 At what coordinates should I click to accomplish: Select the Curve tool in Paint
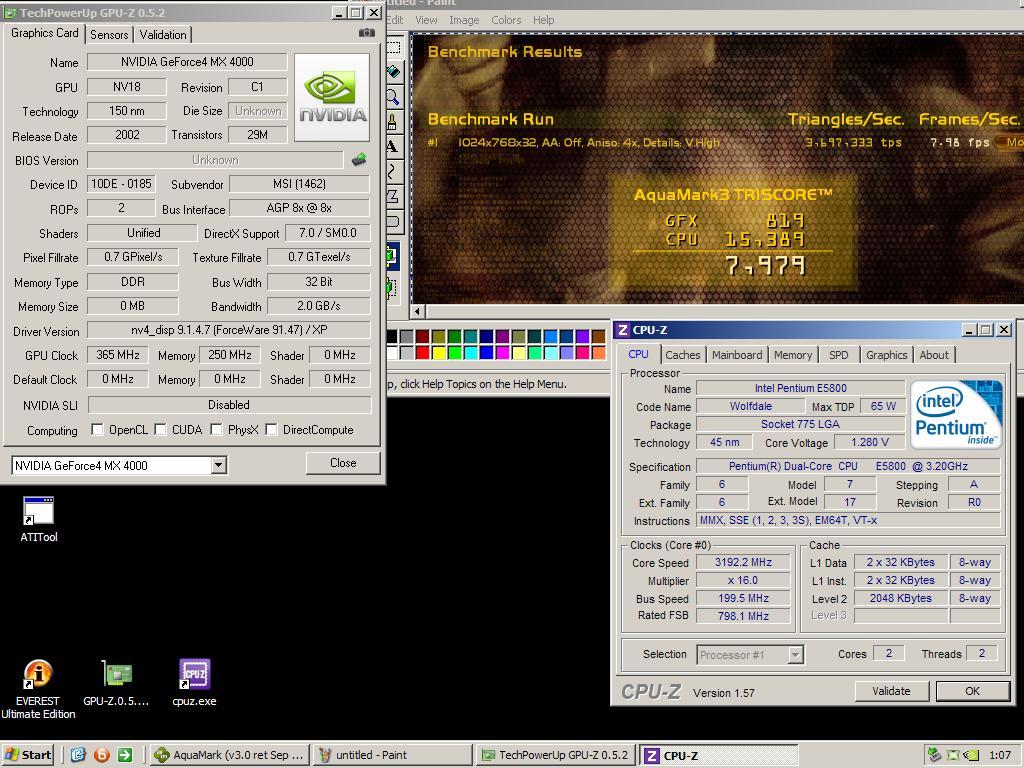click(394, 171)
